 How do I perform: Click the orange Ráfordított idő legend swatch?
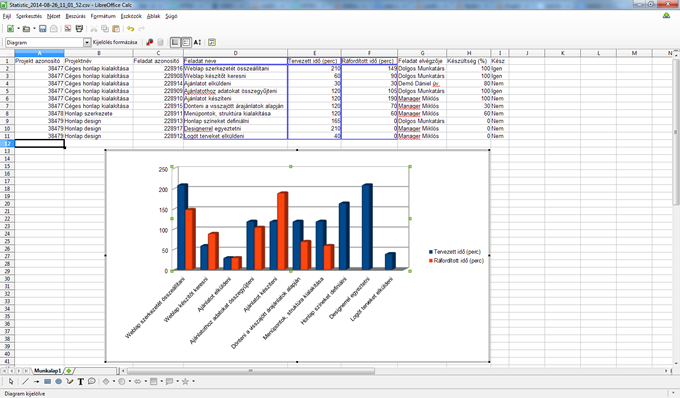pos(431,261)
